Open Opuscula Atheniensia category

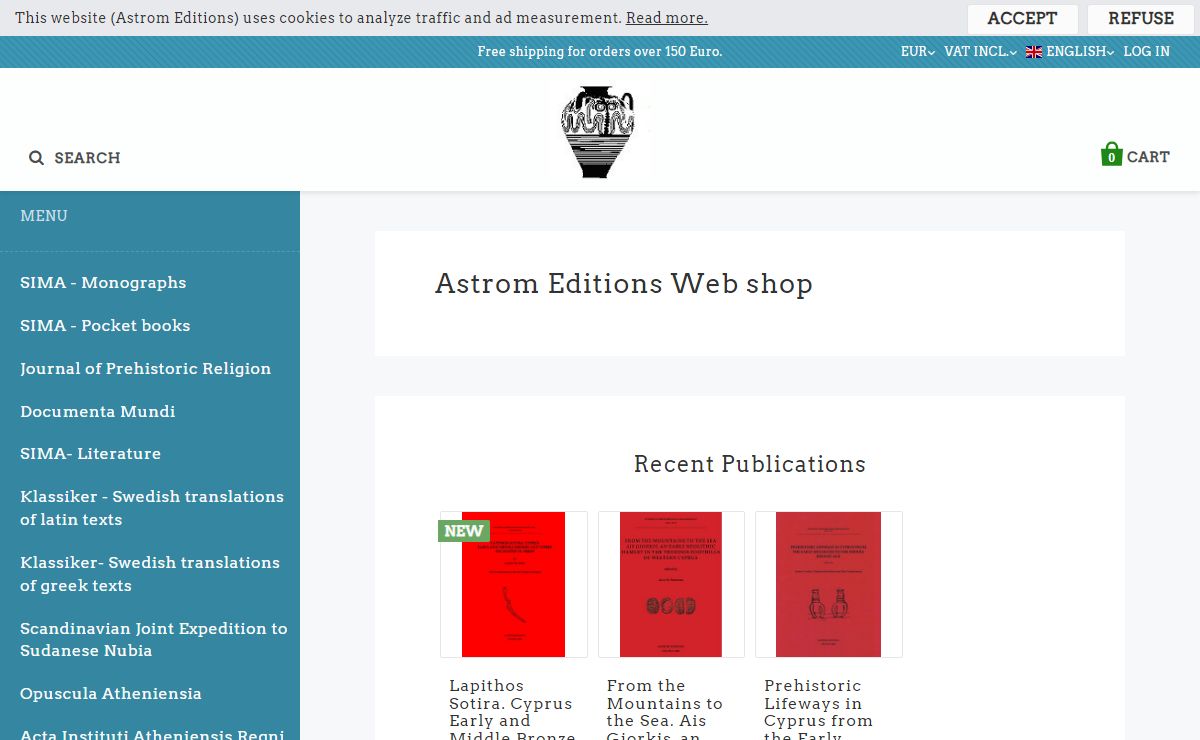(111, 694)
